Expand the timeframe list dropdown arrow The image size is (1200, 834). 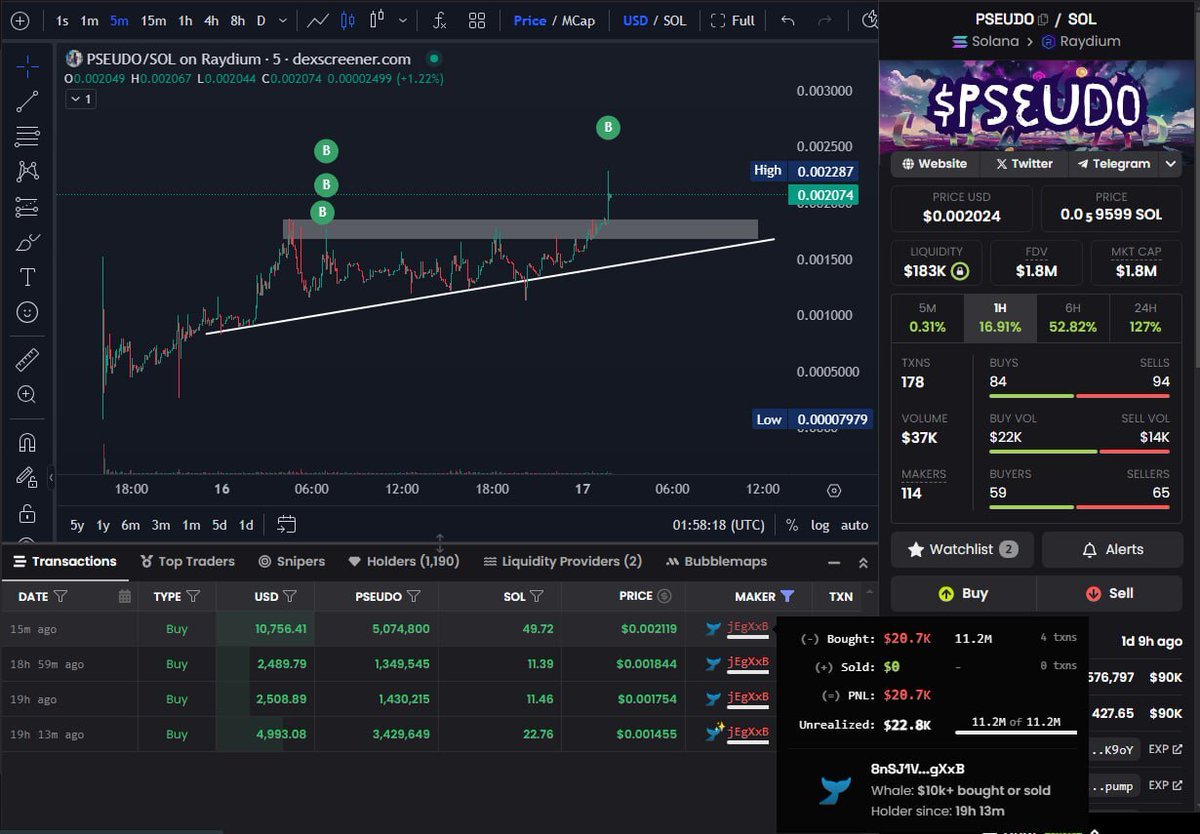pos(284,20)
